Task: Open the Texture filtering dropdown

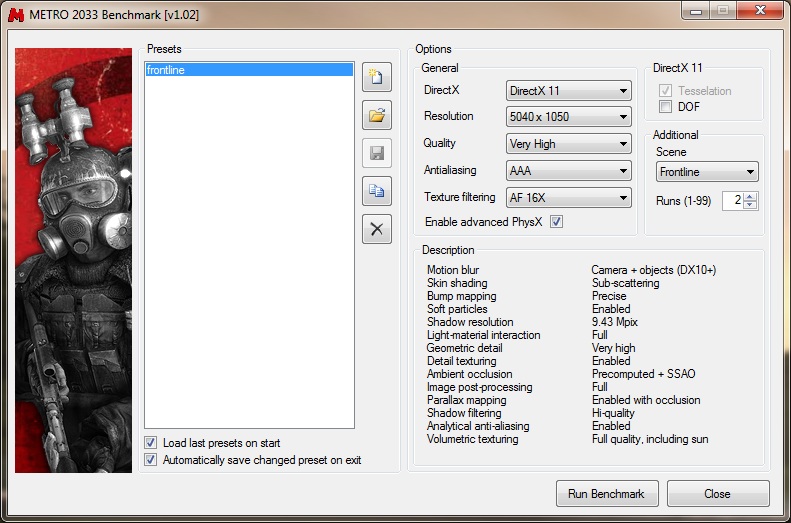Action: [x=568, y=198]
